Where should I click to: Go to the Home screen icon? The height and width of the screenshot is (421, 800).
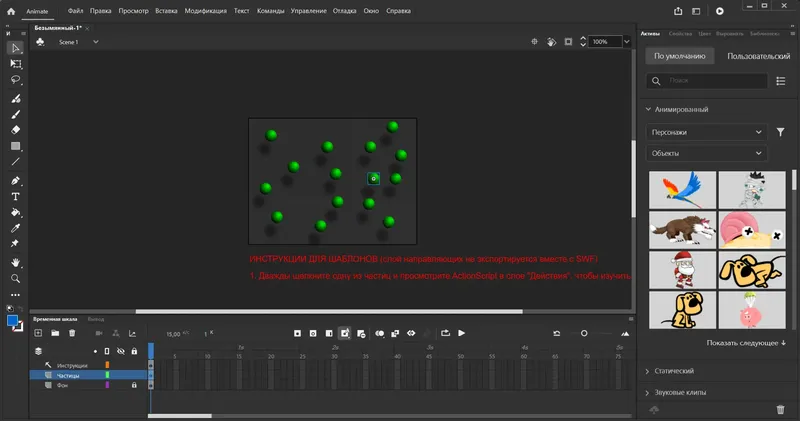point(11,11)
